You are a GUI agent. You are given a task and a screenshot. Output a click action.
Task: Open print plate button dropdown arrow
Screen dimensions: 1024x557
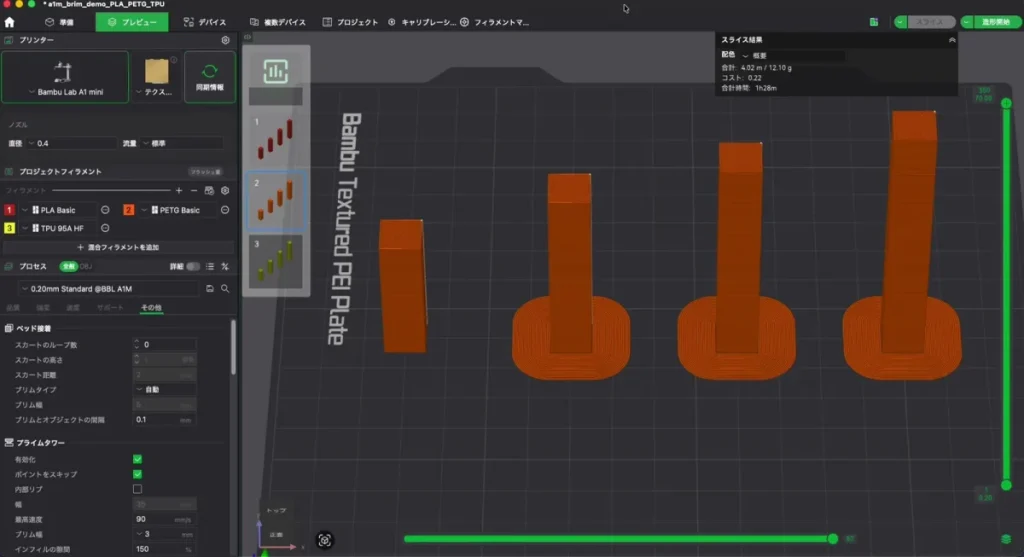tap(967, 22)
